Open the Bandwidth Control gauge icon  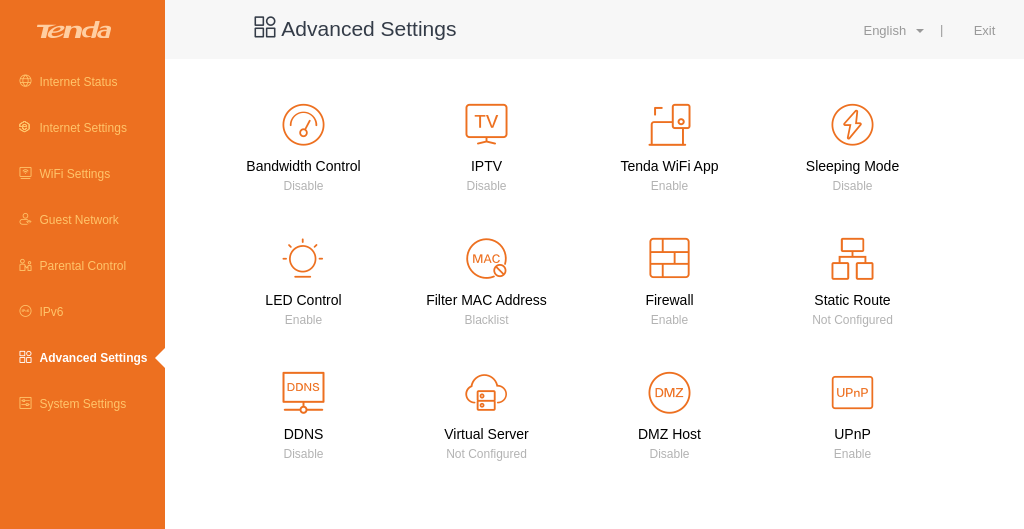click(303, 125)
